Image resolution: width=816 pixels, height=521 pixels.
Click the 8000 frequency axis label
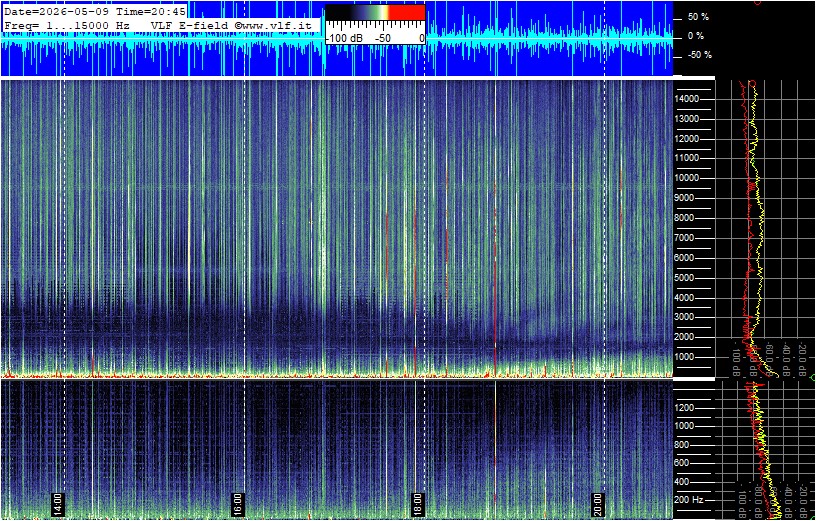(686, 218)
